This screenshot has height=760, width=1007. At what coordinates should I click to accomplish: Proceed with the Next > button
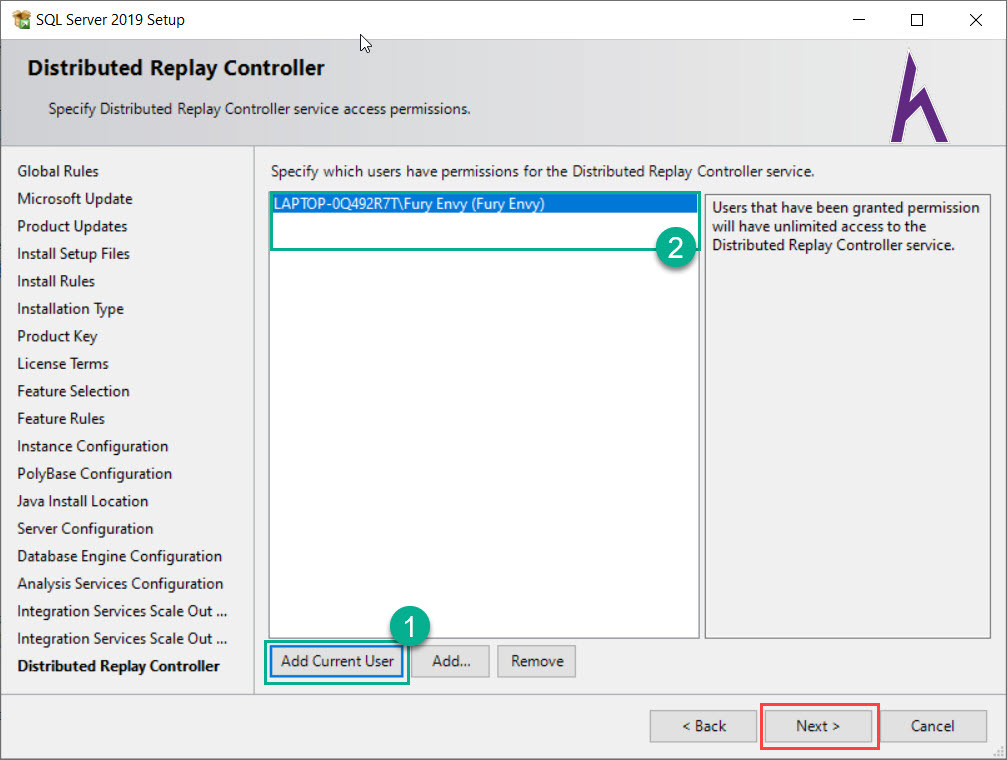[818, 726]
